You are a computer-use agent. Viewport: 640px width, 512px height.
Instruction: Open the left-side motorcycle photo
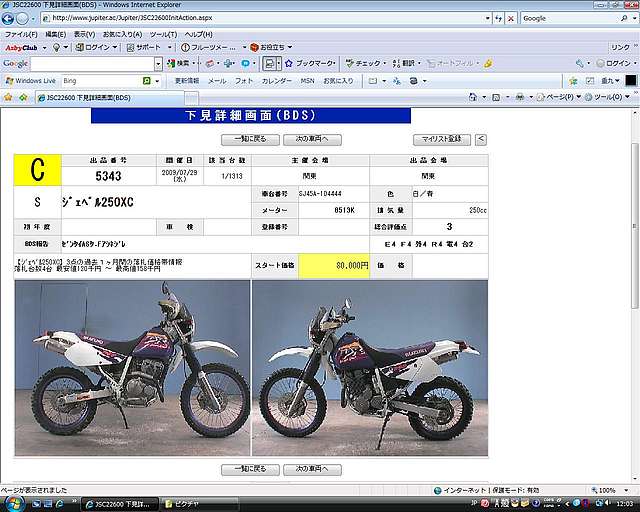tap(132, 368)
